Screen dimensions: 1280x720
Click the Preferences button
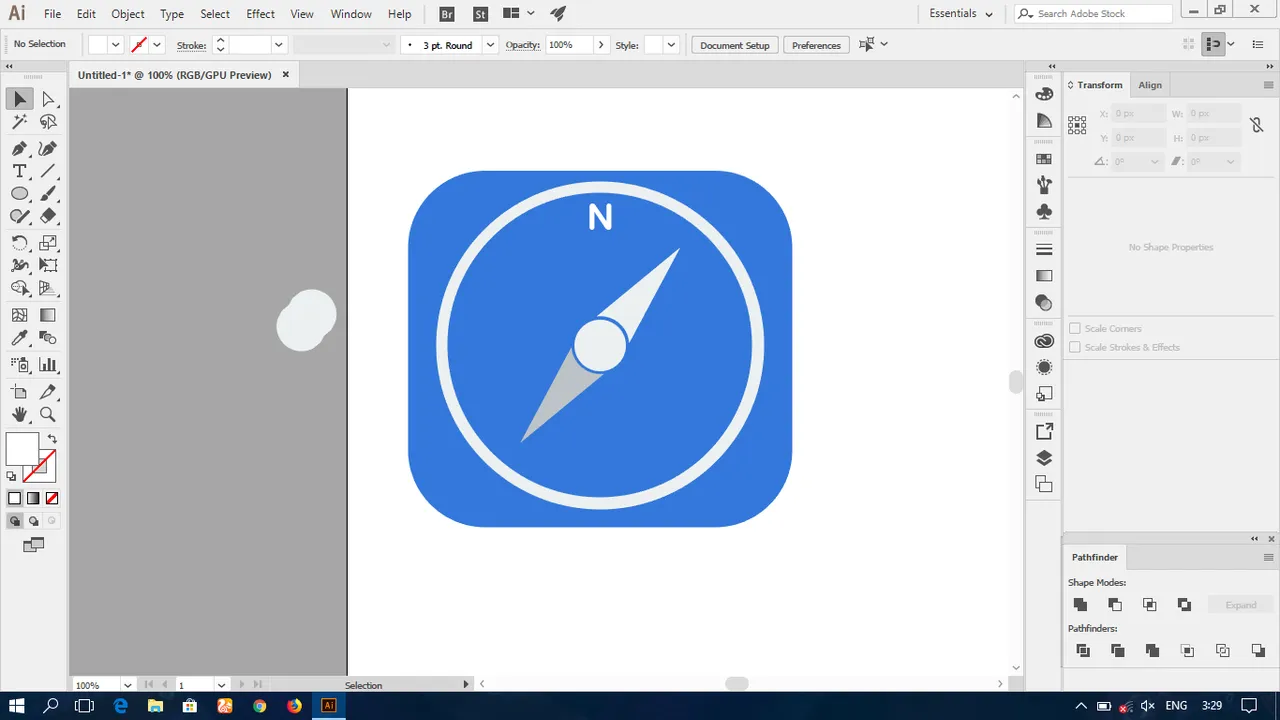816,45
